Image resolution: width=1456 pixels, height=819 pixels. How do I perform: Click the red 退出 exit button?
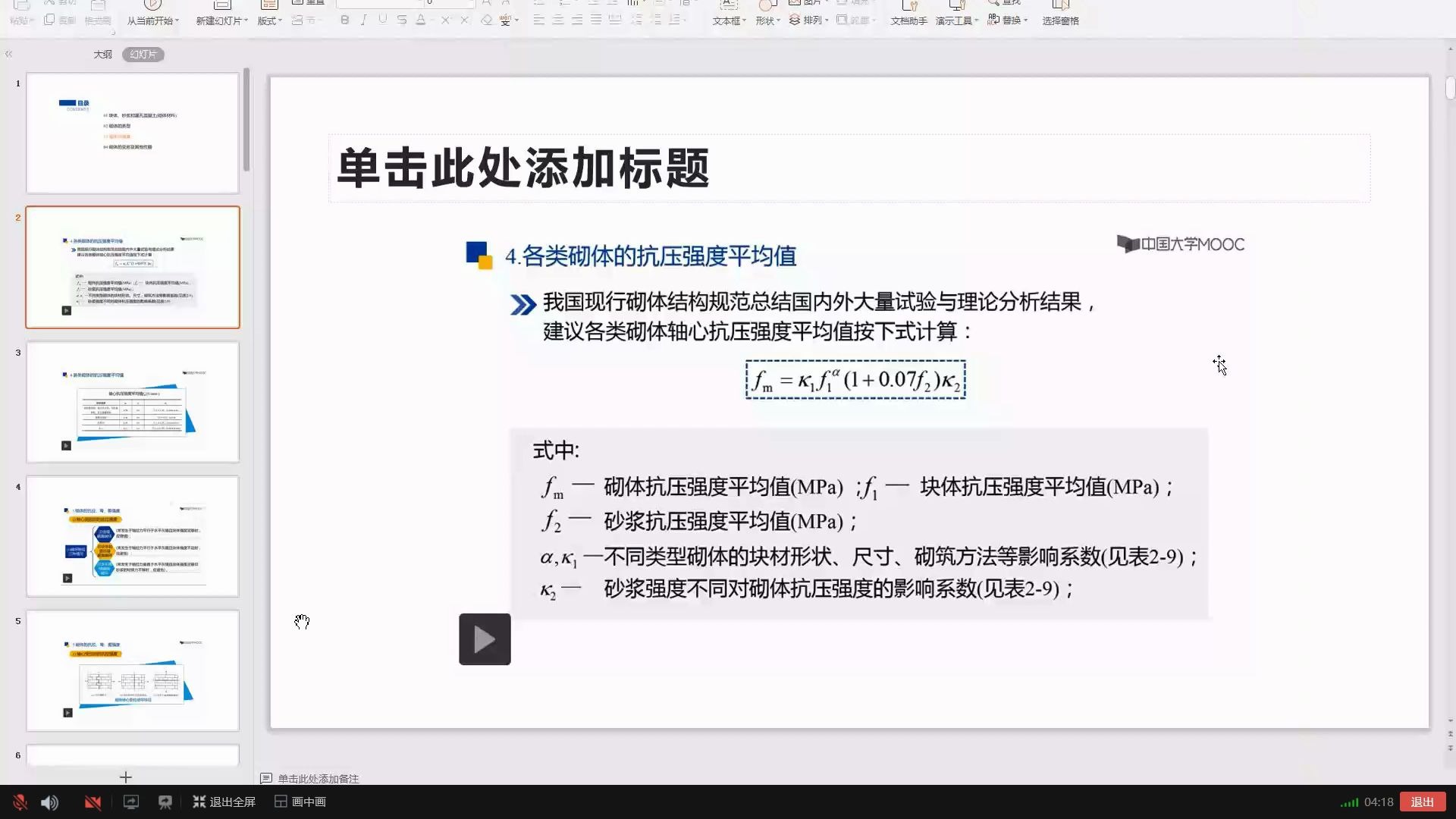pos(1423,802)
